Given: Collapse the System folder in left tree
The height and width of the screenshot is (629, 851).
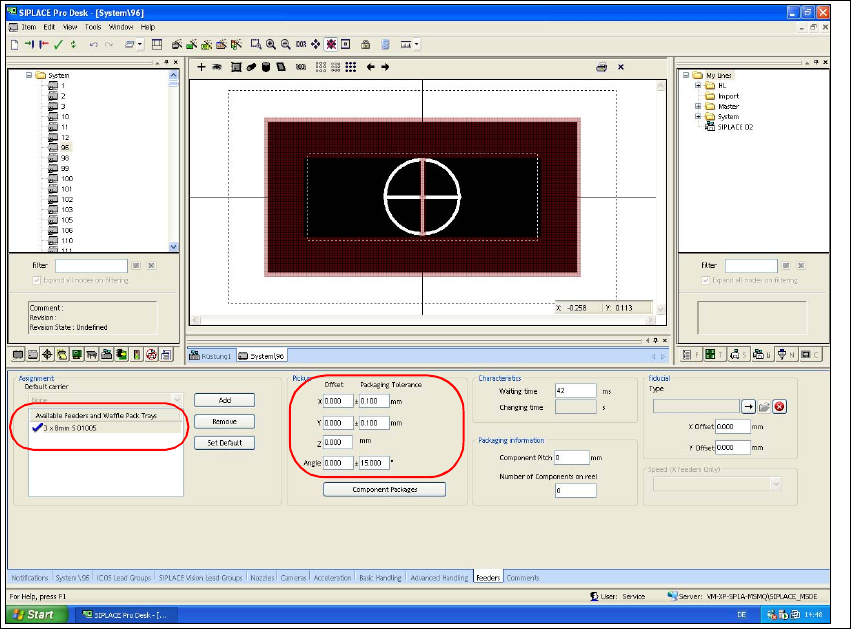Looking at the screenshot, I should coord(27,75).
